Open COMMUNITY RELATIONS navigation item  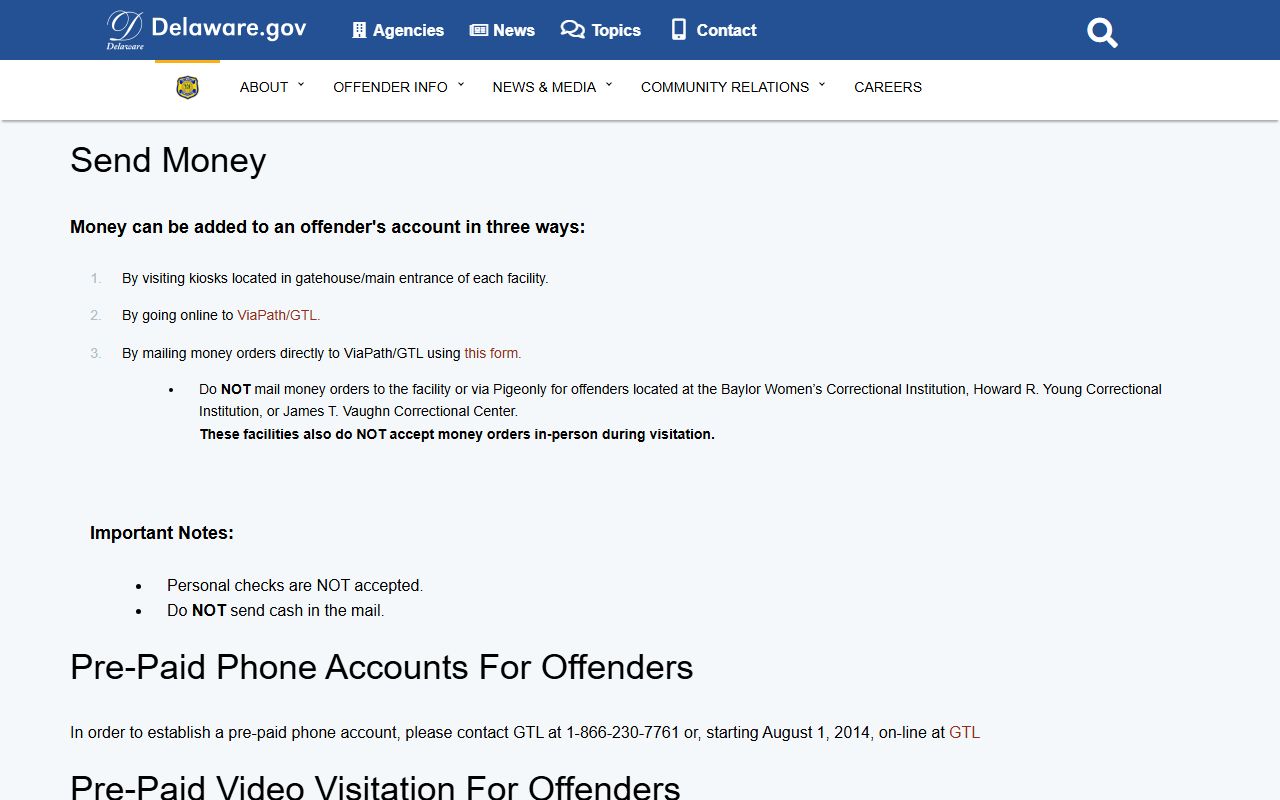(725, 87)
